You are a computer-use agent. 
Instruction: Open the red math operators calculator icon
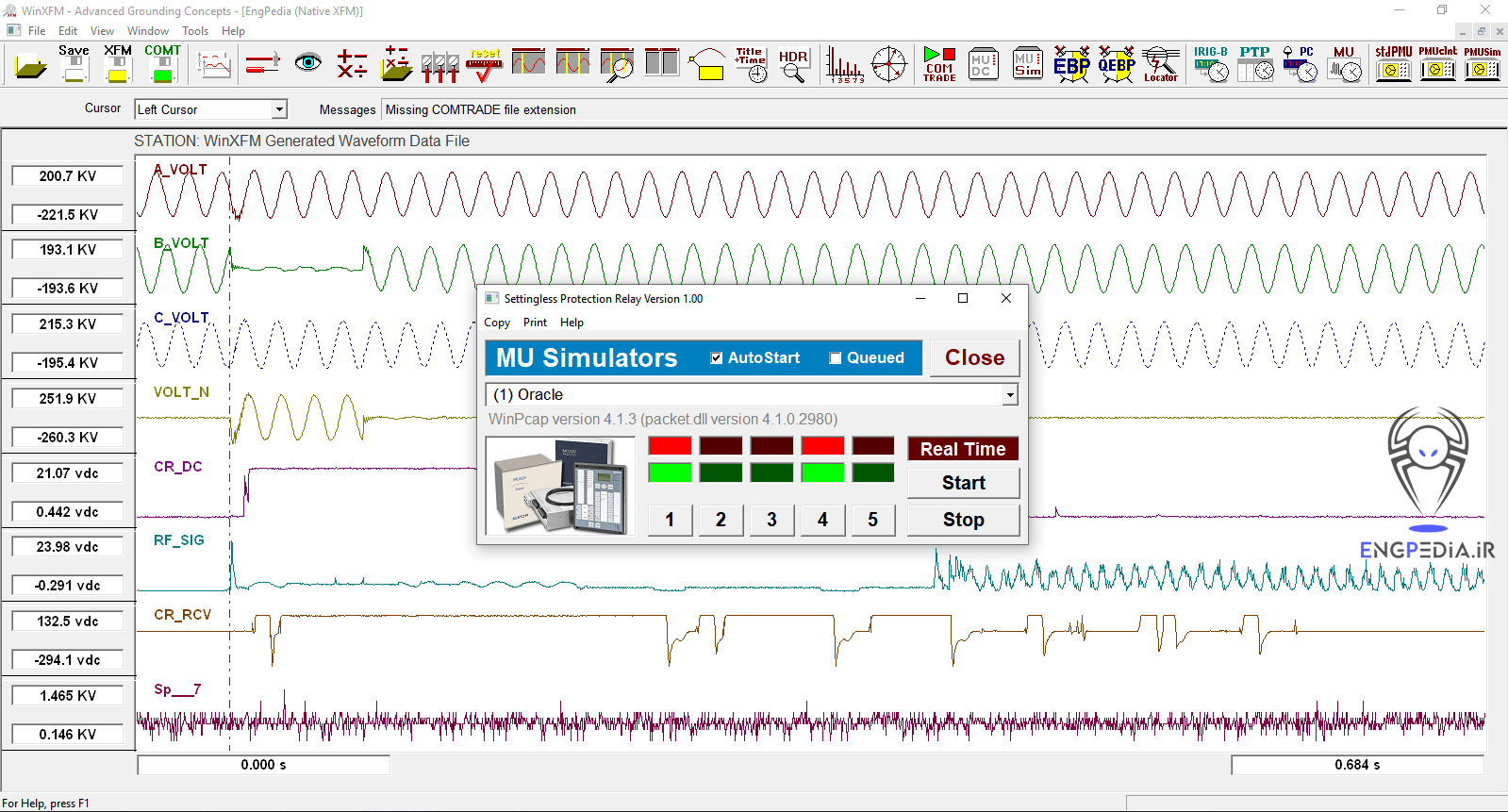coord(352,64)
